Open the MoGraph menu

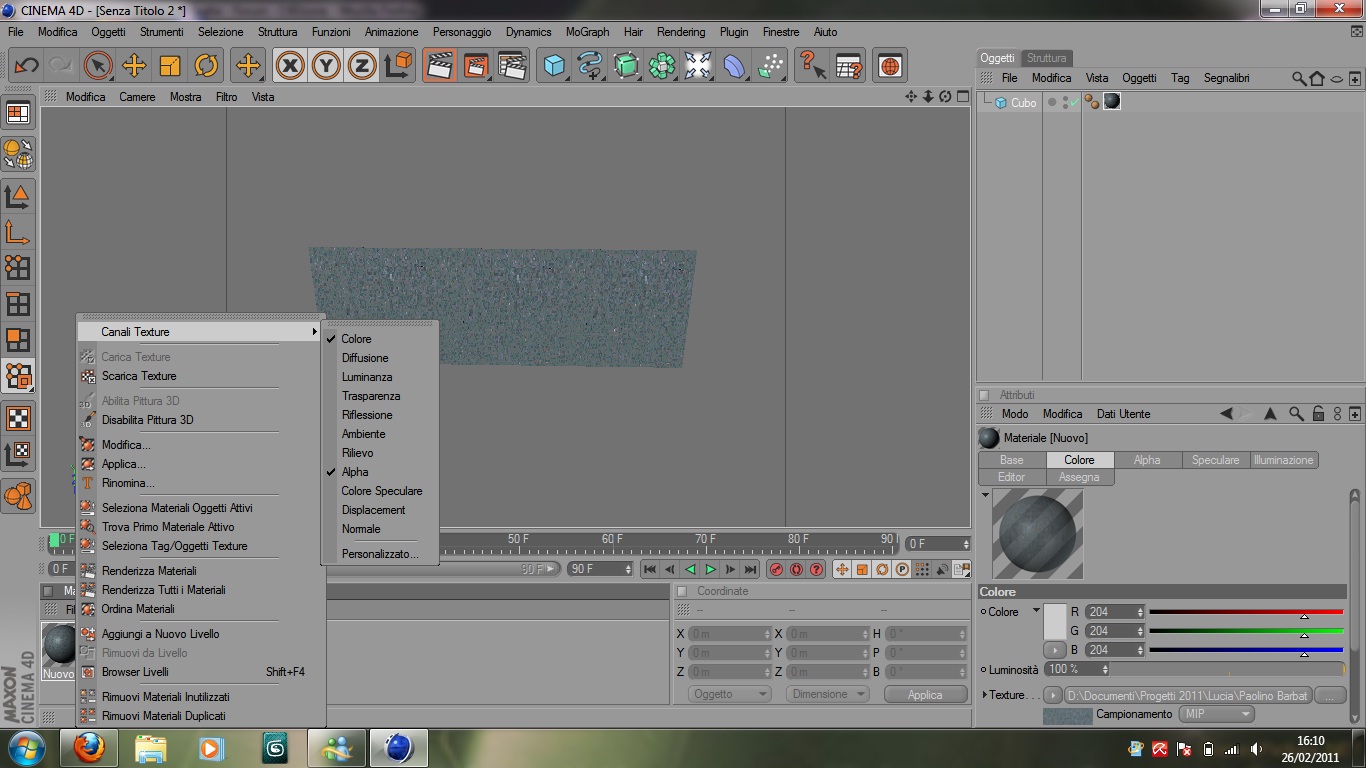tap(587, 32)
